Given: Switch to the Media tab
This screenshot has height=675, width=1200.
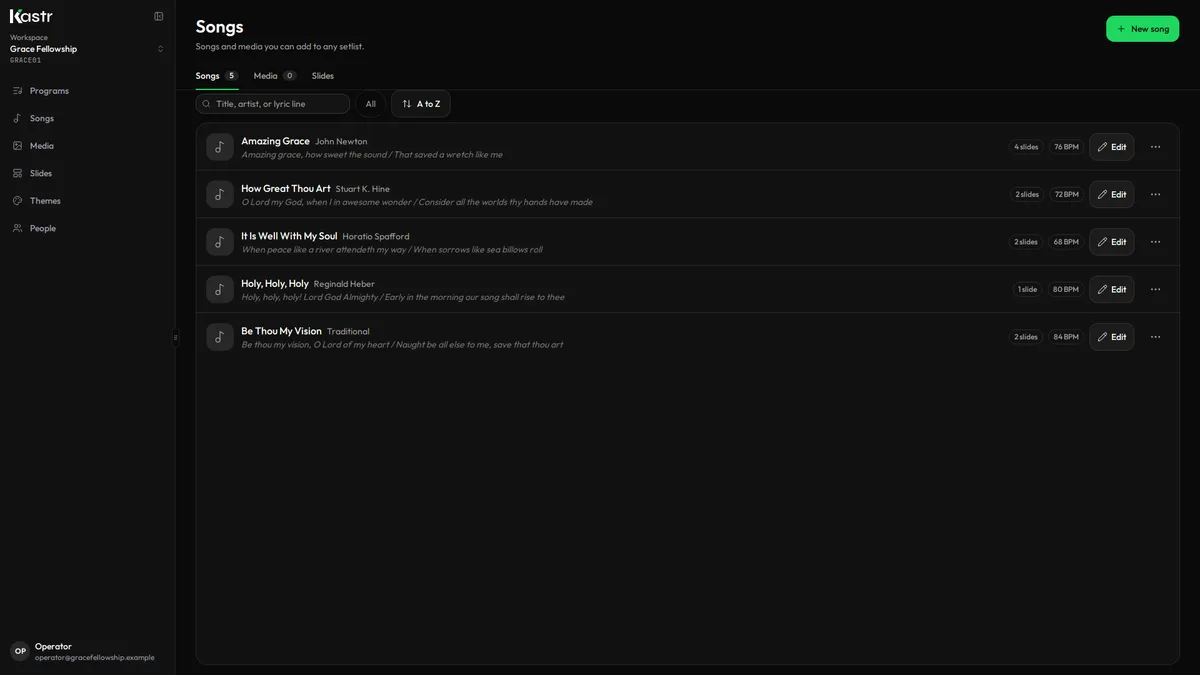Looking at the screenshot, I should [275, 76].
